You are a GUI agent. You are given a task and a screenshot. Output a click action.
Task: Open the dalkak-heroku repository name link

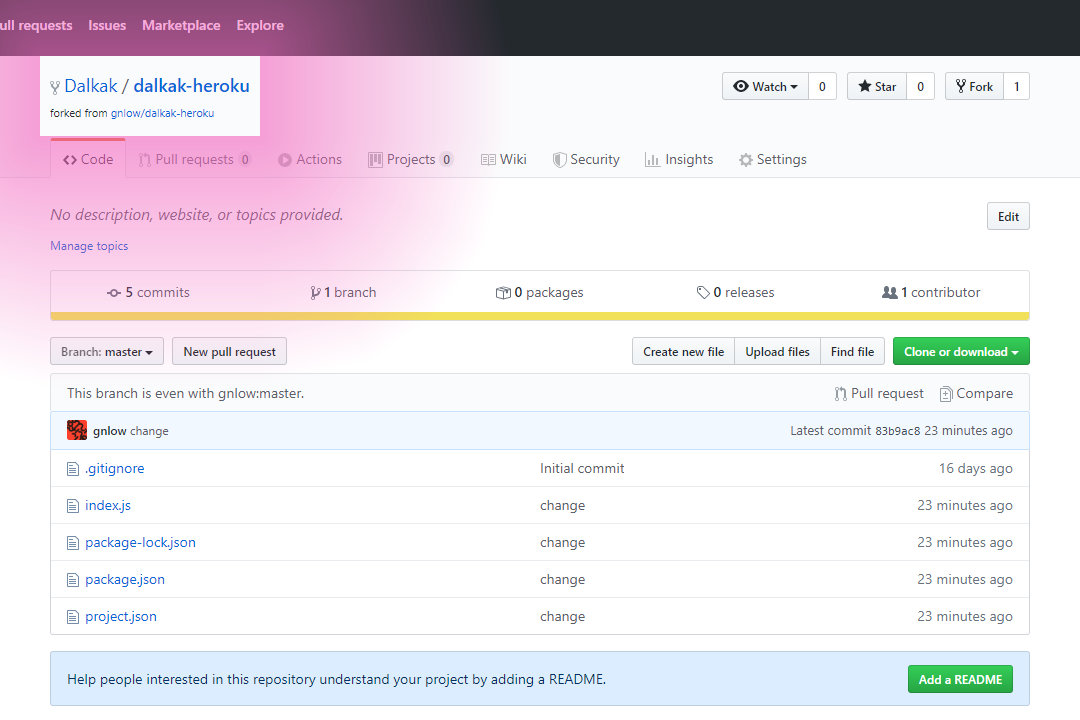[191, 86]
